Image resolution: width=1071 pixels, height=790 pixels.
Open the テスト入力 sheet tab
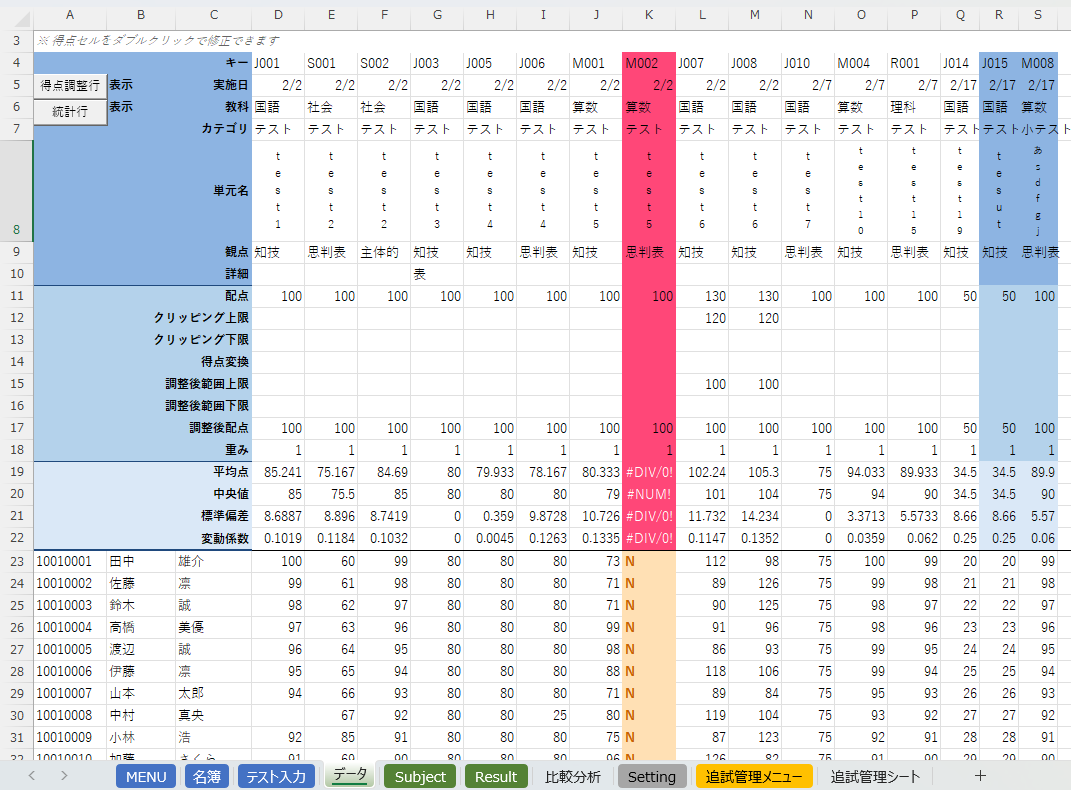tap(276, 777)
